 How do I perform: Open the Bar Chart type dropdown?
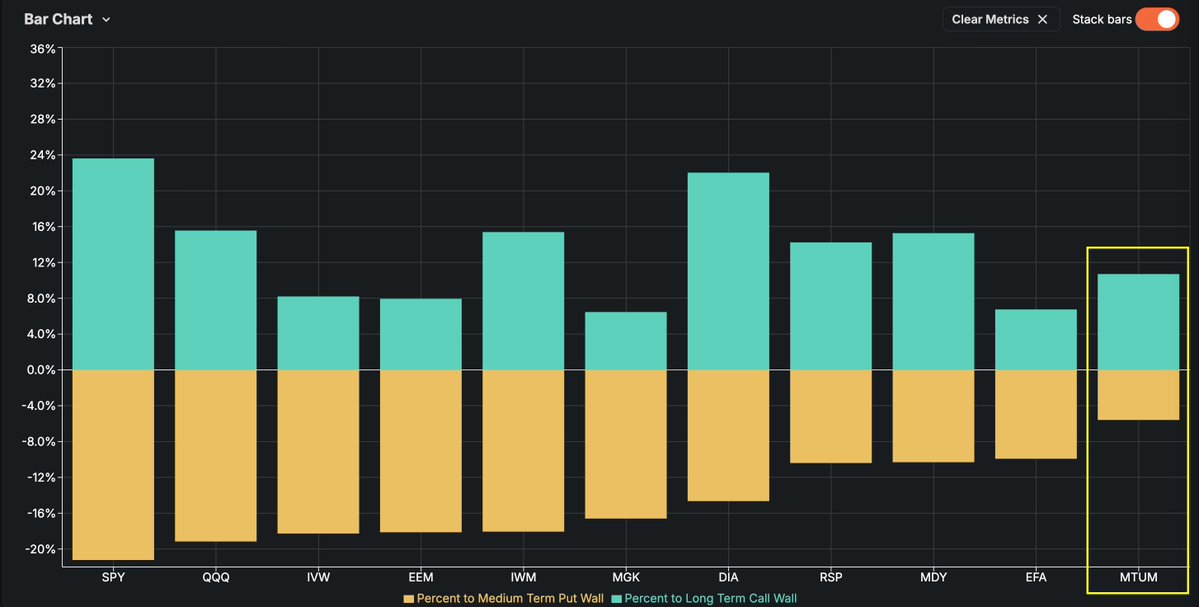pos(67,19)
